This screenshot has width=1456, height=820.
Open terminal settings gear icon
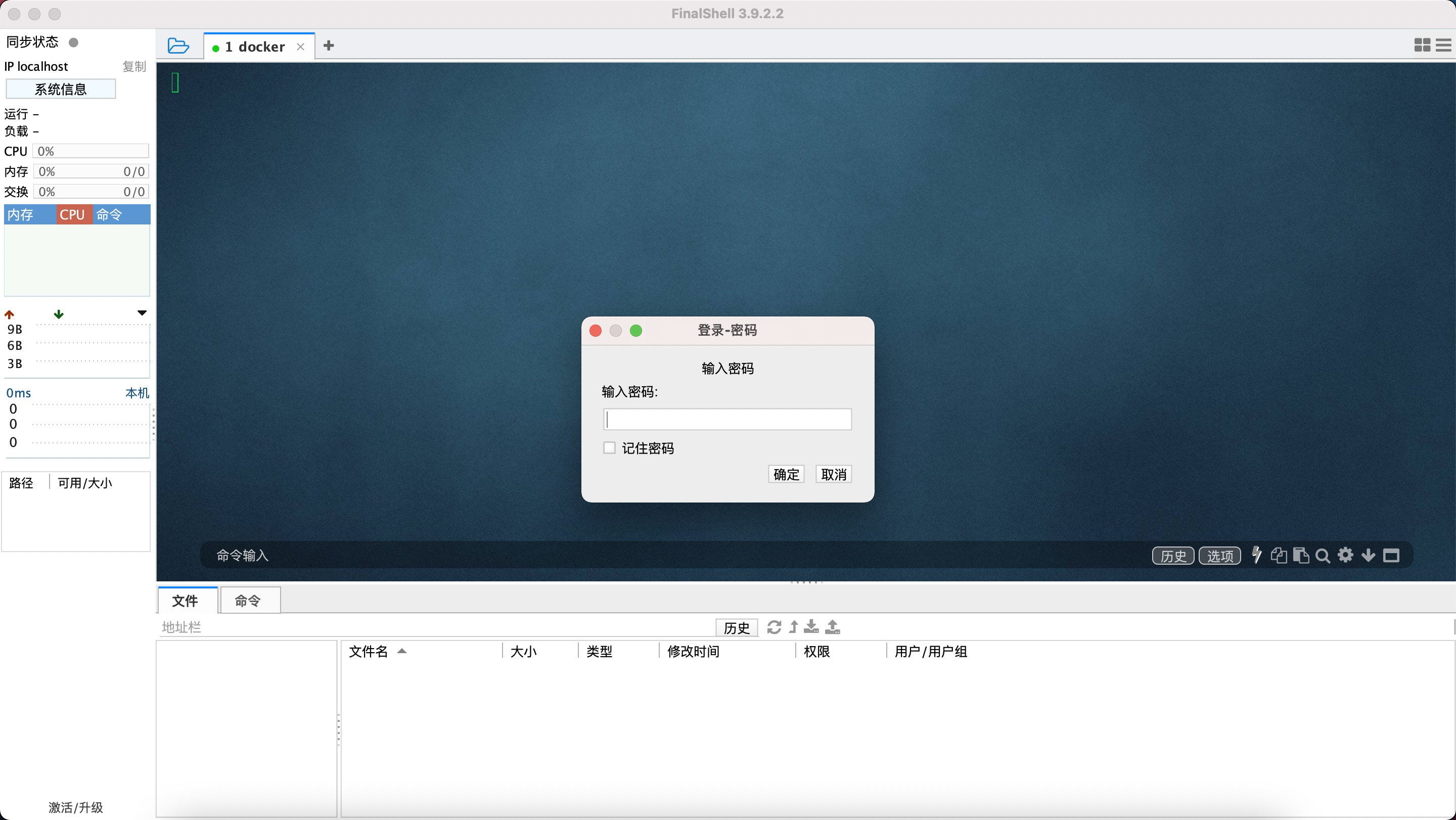pos(1345,555)
